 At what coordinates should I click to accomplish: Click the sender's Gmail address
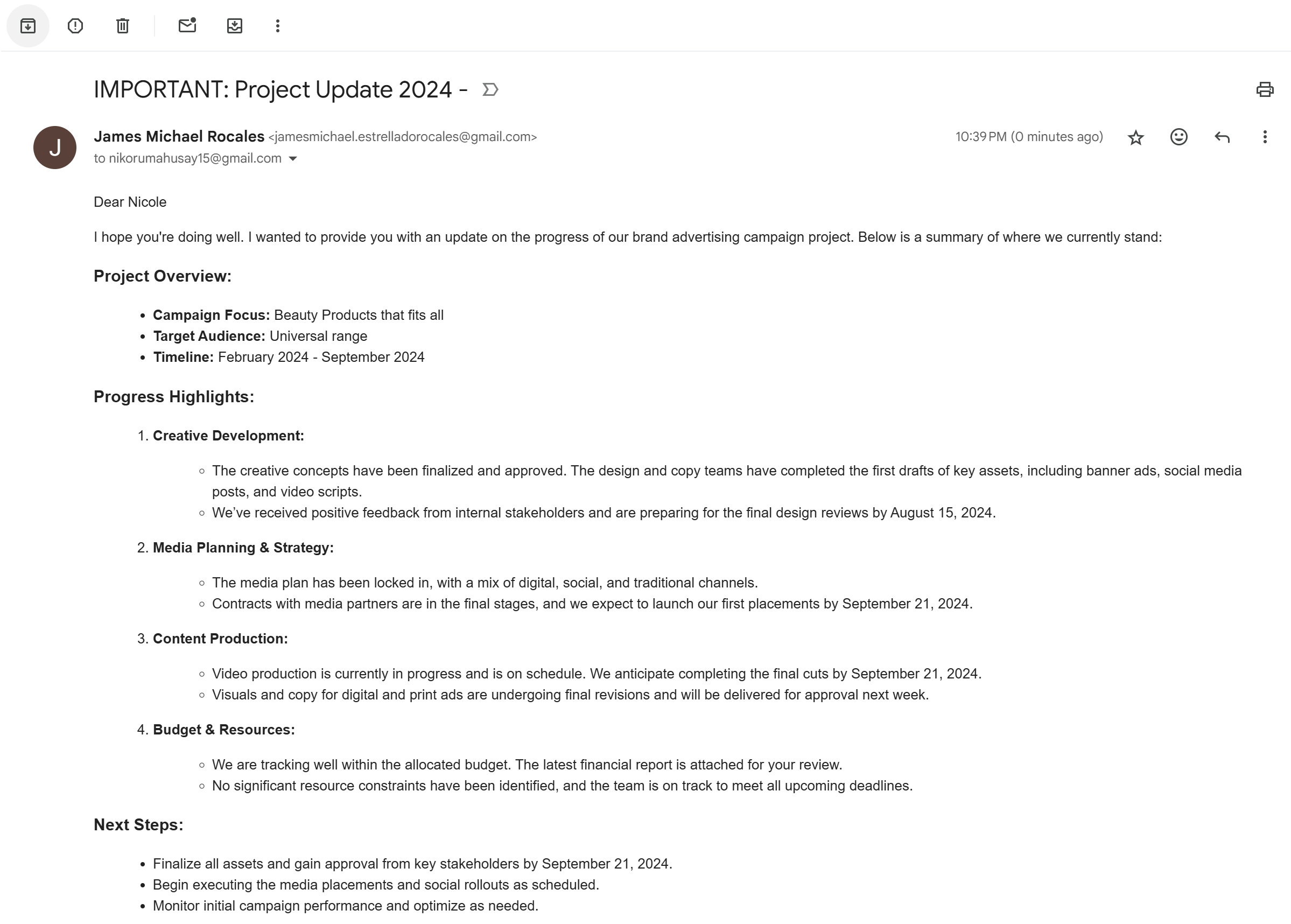click(402, 137)
